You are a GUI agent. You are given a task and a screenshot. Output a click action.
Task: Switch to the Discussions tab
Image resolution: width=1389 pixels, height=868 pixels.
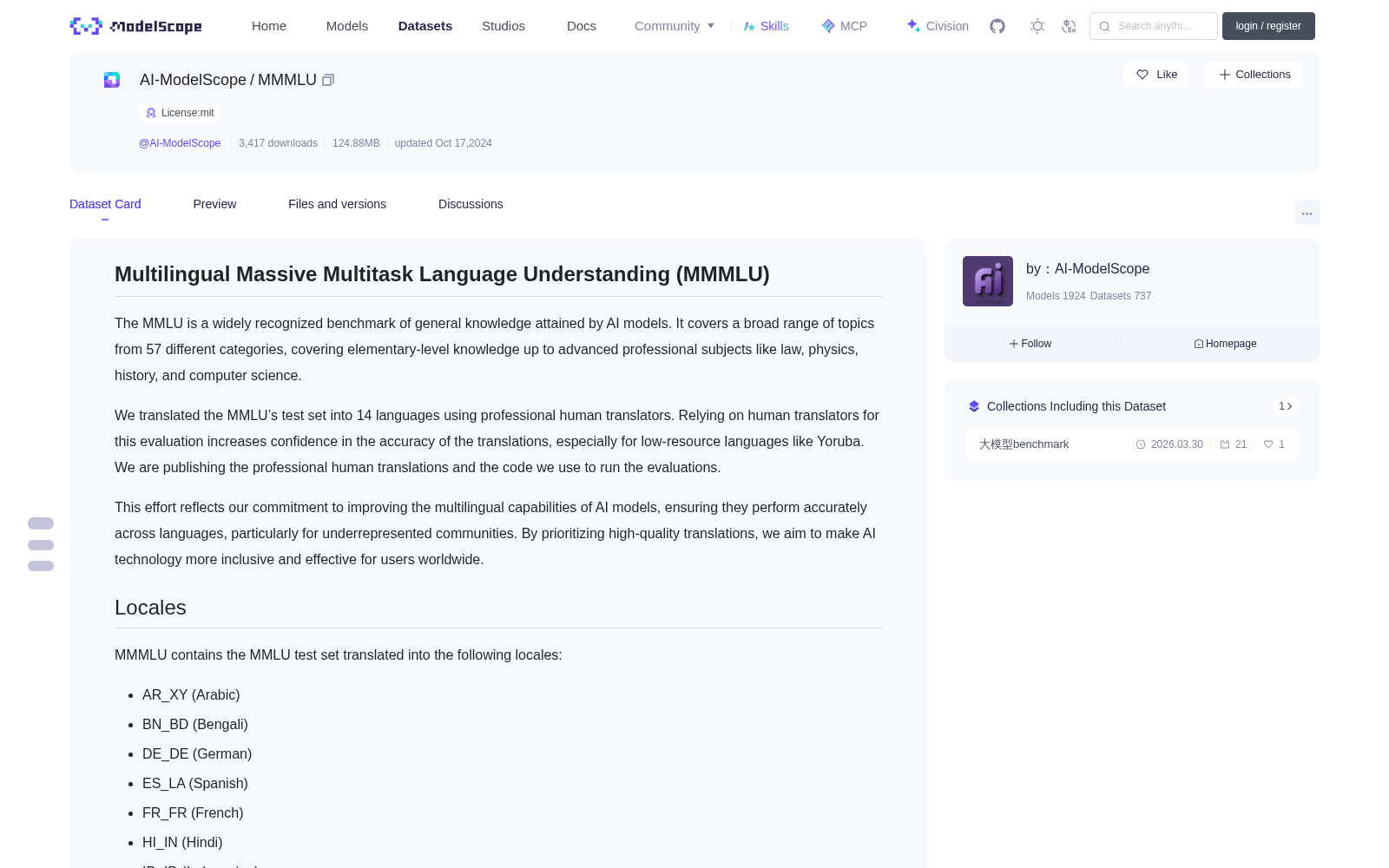pos(471,204)
